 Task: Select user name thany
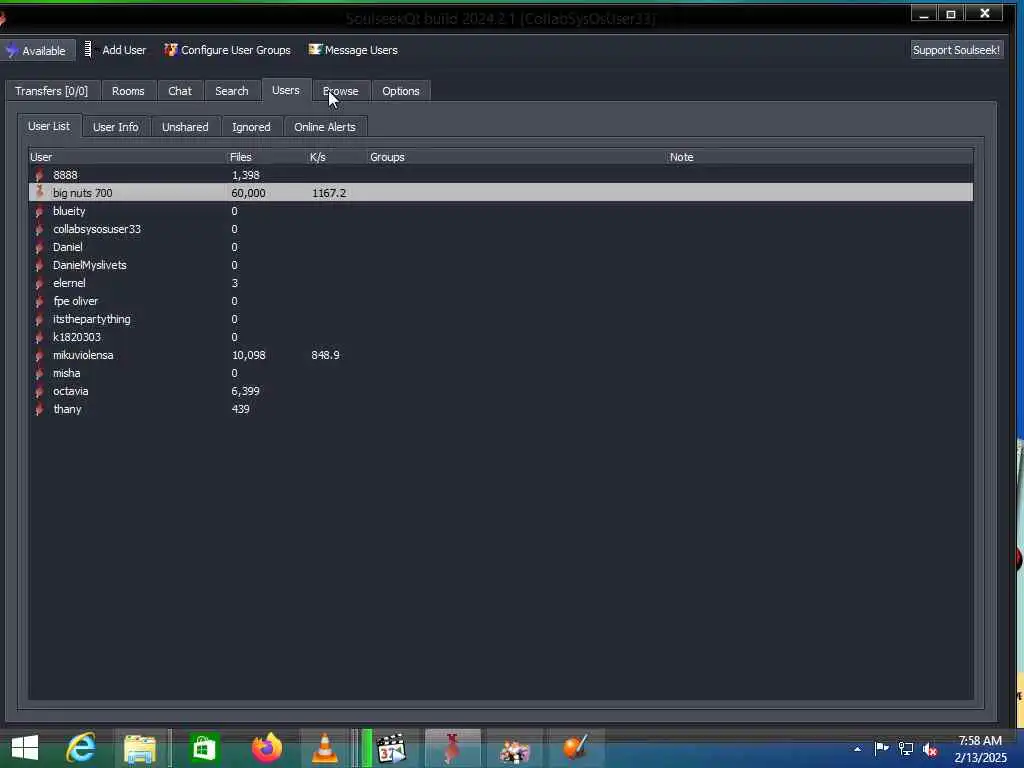click(x=67, y=409)
